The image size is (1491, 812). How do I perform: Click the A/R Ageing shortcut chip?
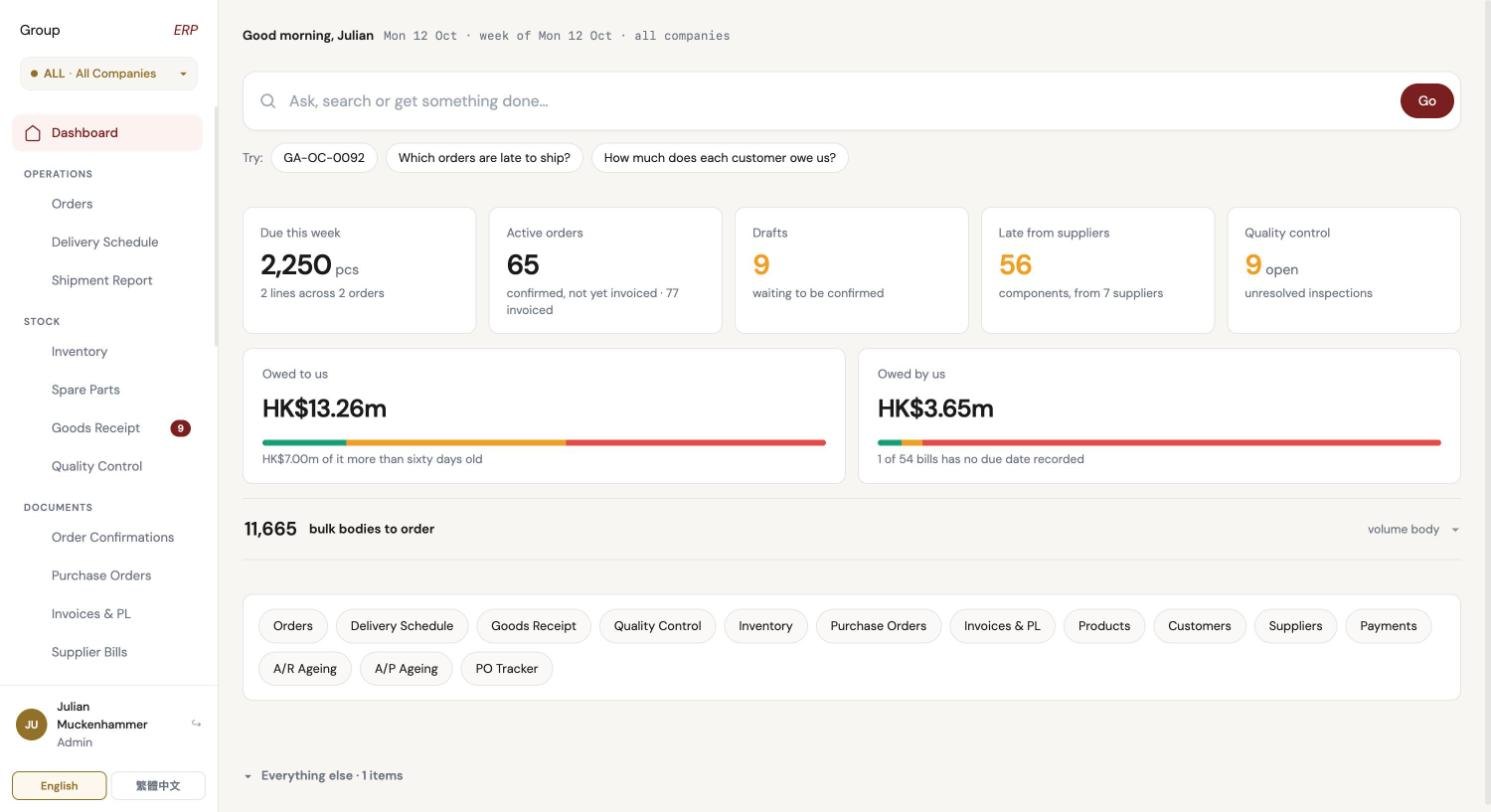tap(305, 669)
